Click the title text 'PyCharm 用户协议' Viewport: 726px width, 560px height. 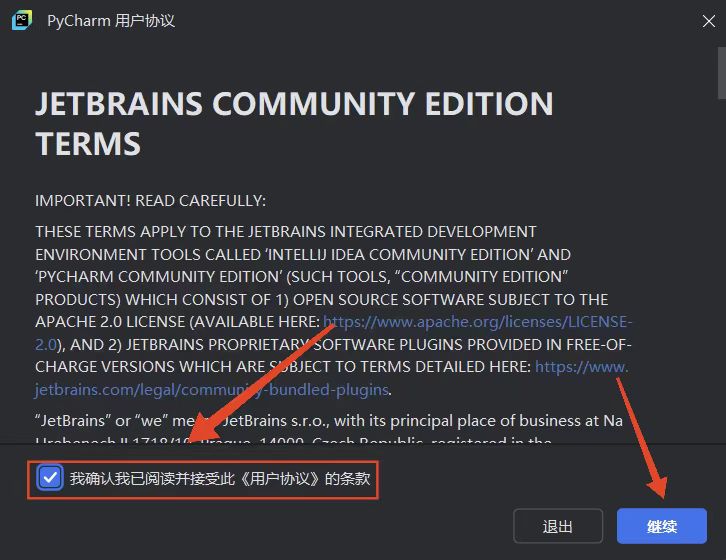[x=111, y=21]
